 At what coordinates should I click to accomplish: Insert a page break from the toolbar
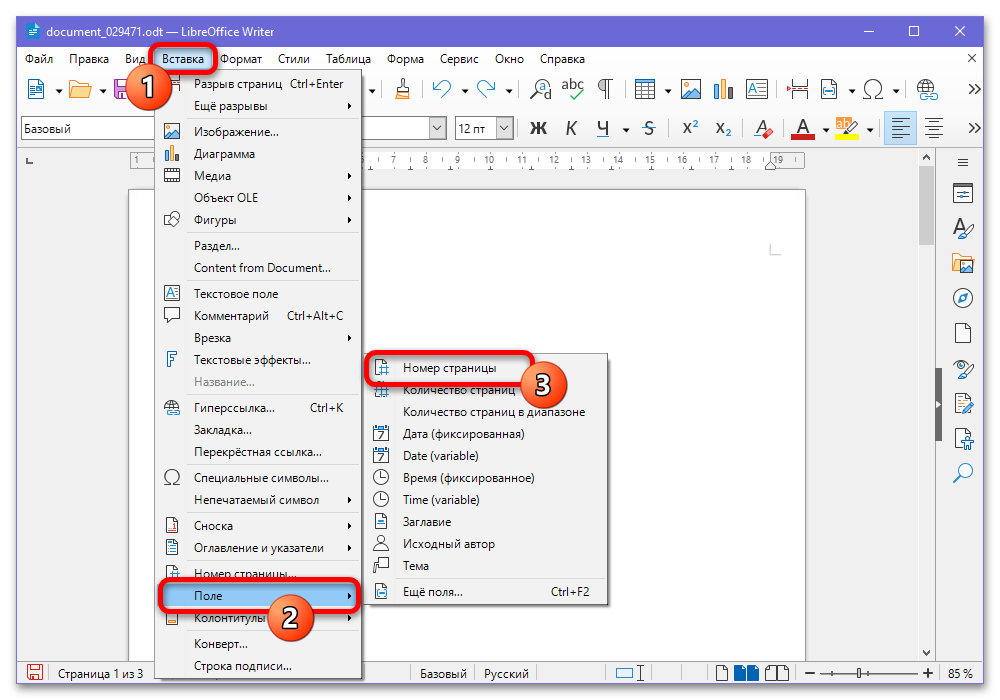coord(797,89)
